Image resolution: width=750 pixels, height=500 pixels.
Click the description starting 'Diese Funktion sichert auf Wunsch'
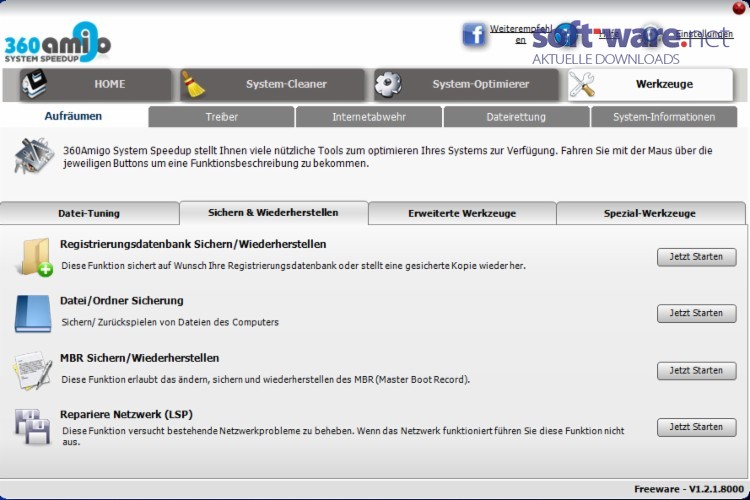[x=294, y=266]
